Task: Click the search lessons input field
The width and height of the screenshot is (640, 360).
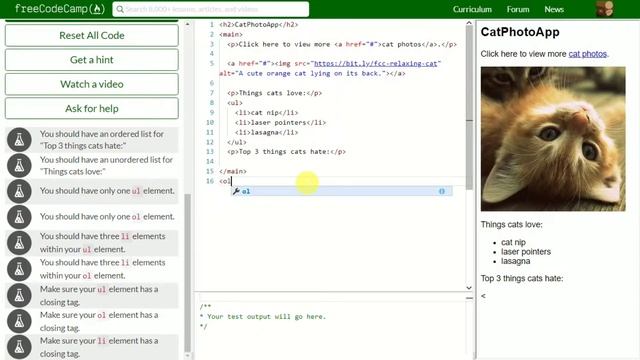Action: (x=211, y=9)
